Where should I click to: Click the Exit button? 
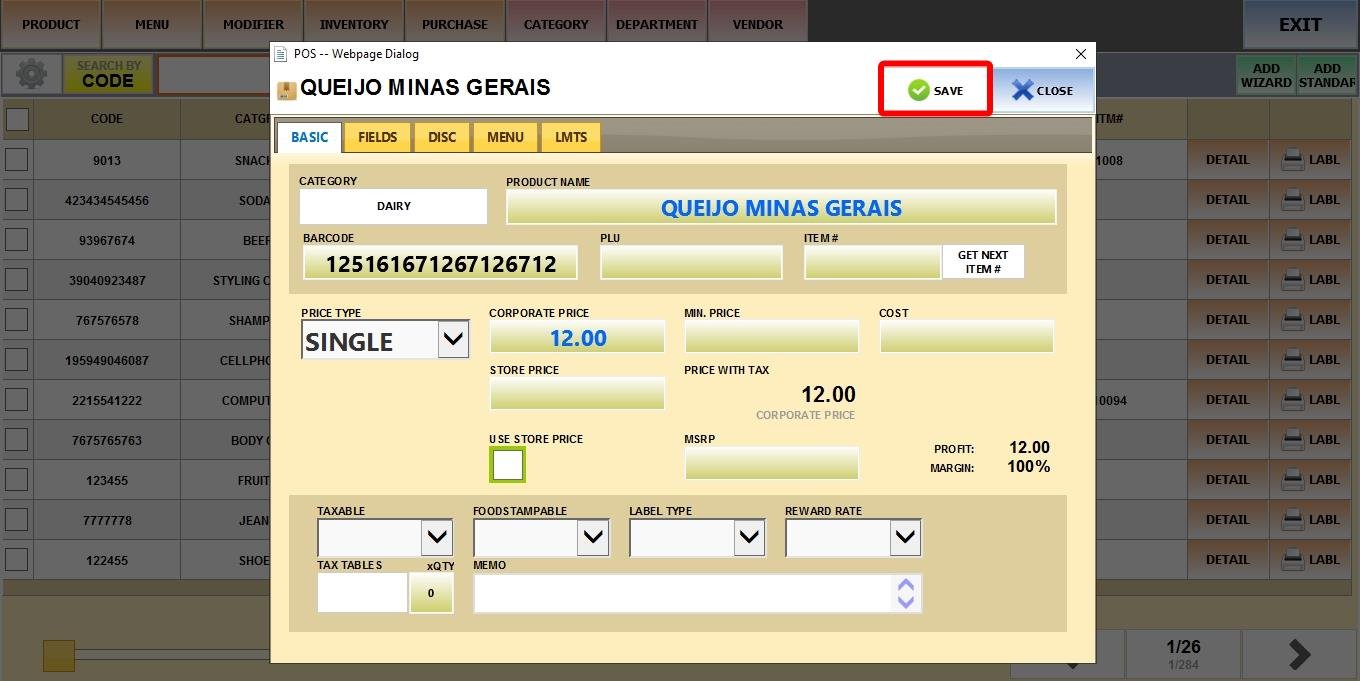click(x=1300, y=25)
